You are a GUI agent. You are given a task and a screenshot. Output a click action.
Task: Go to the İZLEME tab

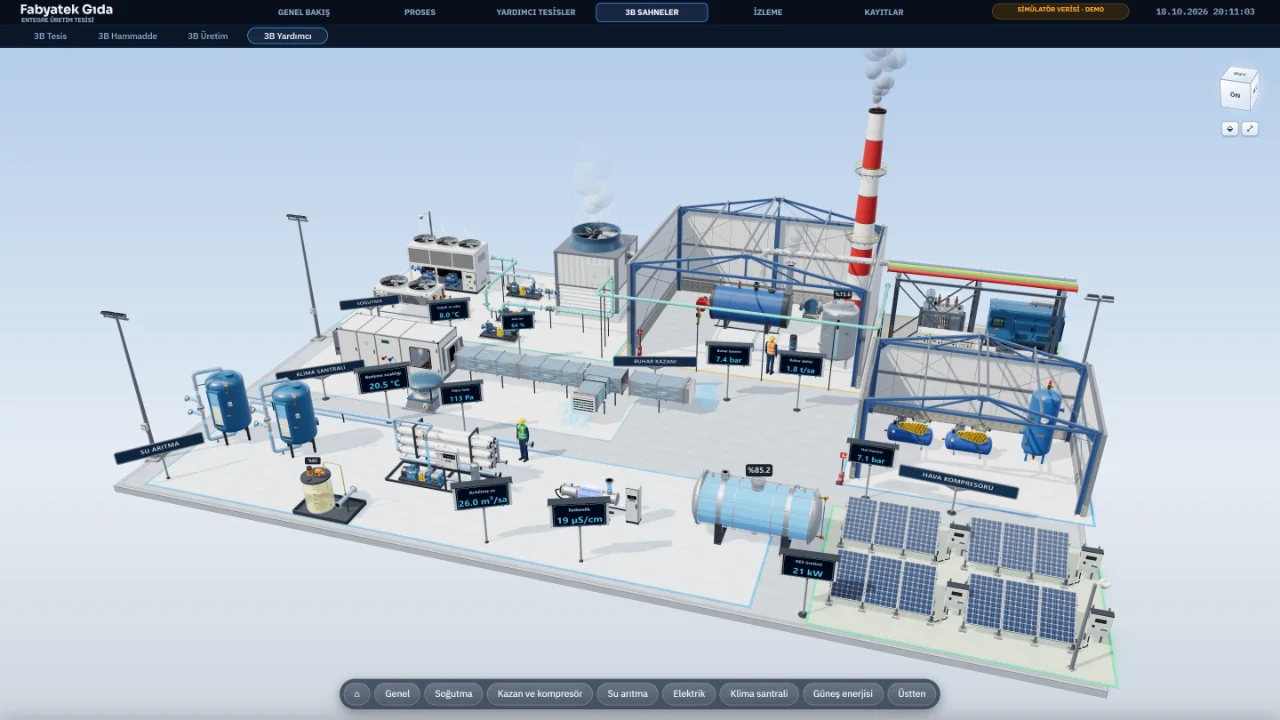[768, 12]
